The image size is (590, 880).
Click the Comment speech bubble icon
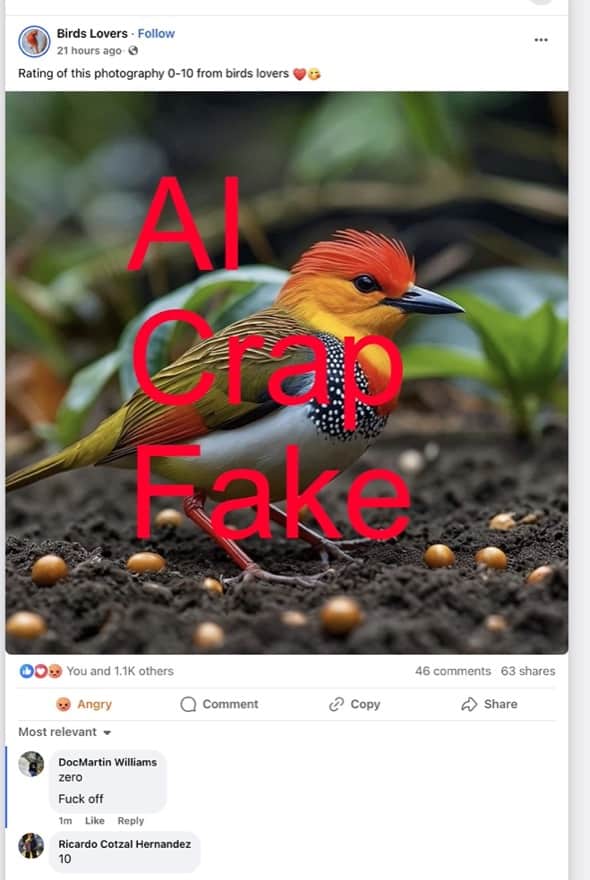(188, 704)
